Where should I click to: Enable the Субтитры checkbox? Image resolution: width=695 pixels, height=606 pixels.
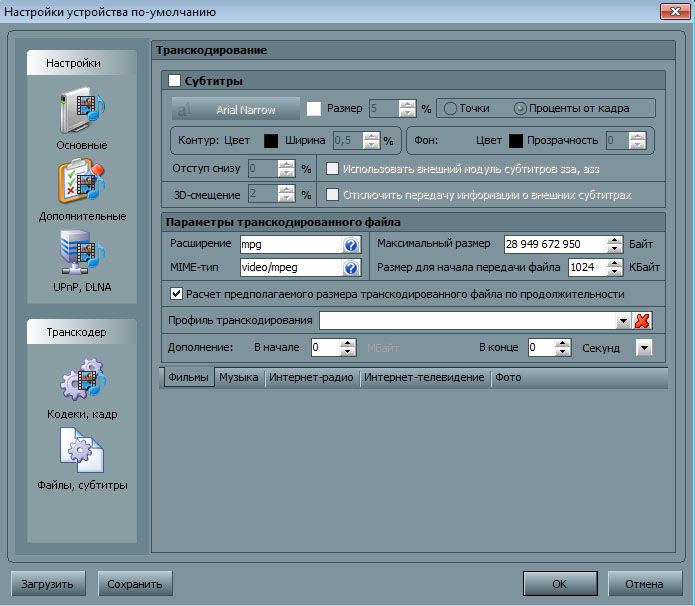point(175,81)
